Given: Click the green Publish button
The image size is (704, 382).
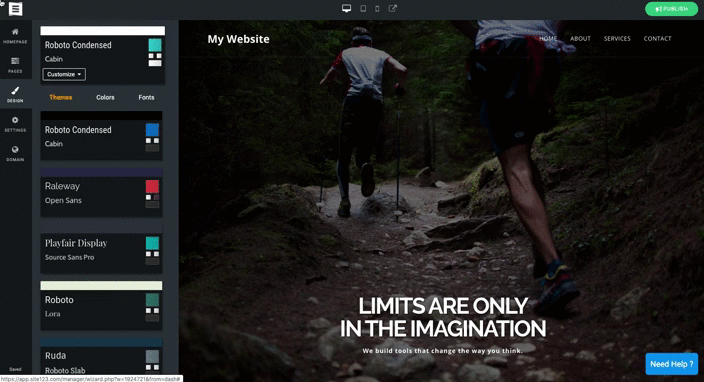Looking at the screenshot, I should pyautogui.click(x=671, y=9).
